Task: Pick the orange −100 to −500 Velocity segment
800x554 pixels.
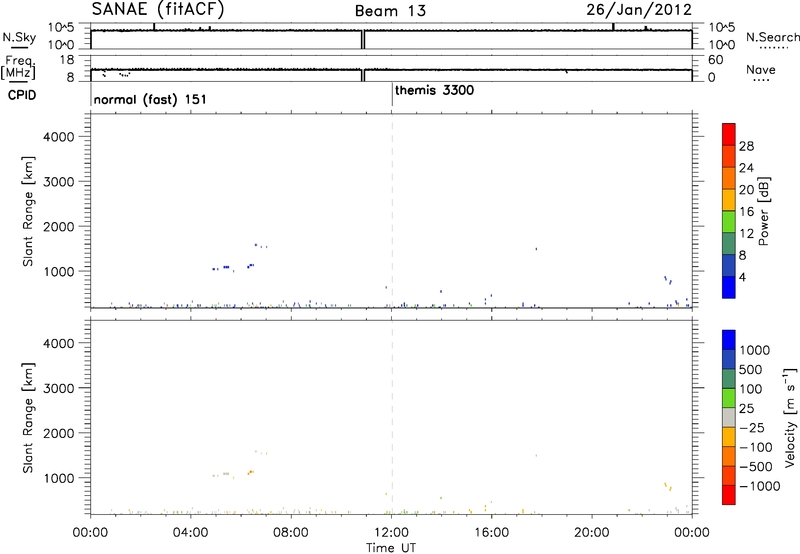Action: coord(729,456)
